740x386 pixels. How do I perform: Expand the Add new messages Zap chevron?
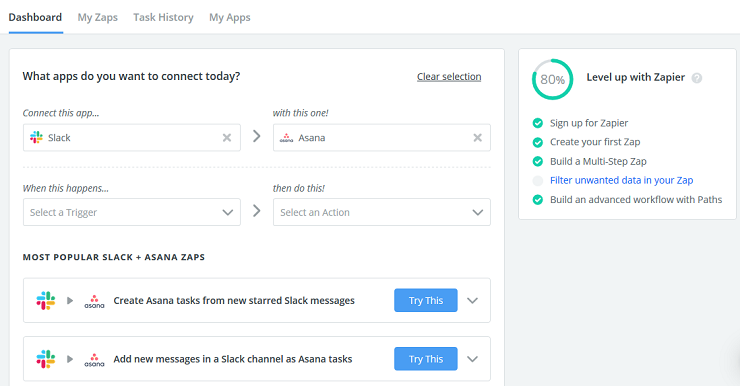[472, 359]
